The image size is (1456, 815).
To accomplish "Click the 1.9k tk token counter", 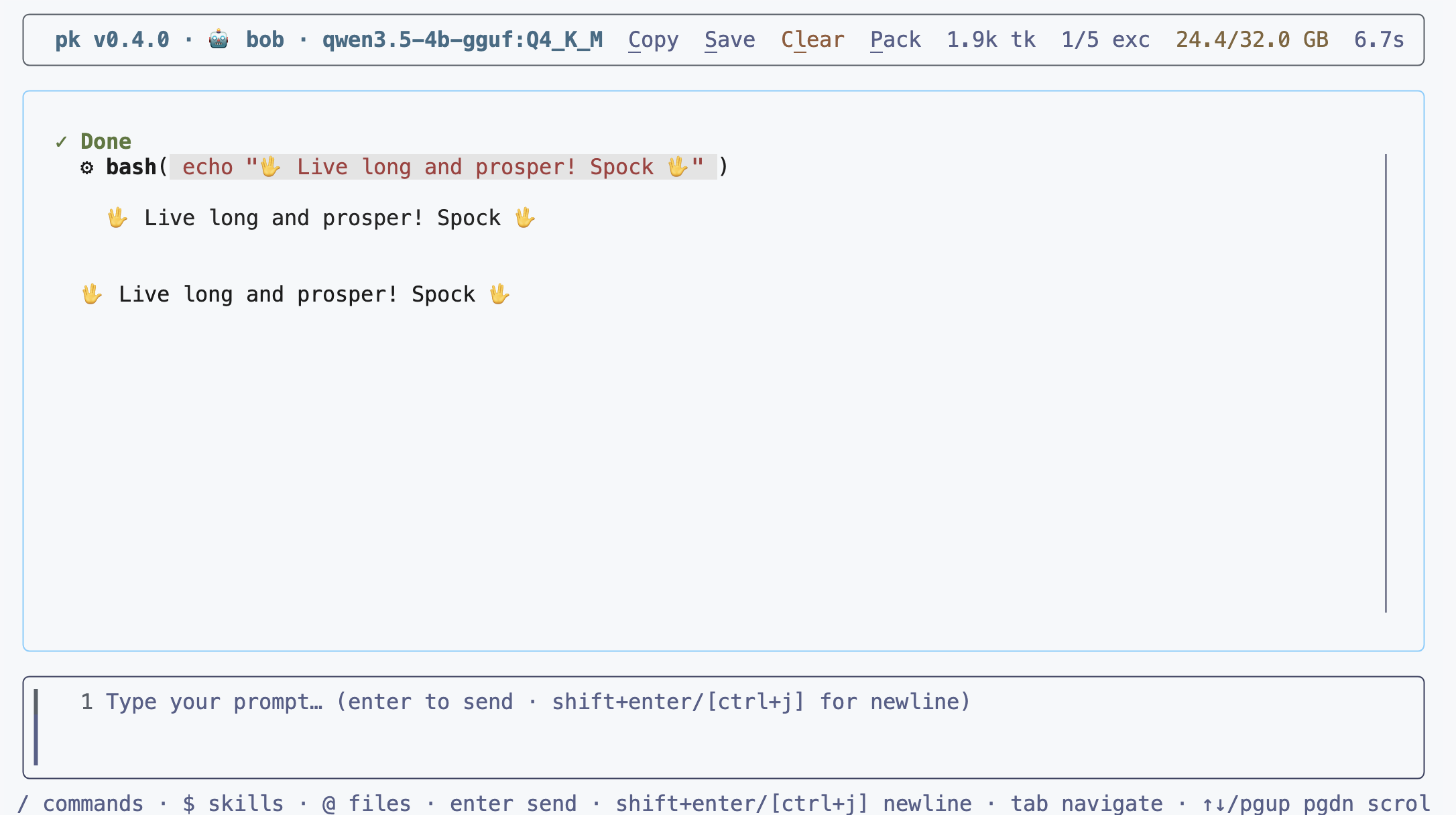I will point(991,40).
